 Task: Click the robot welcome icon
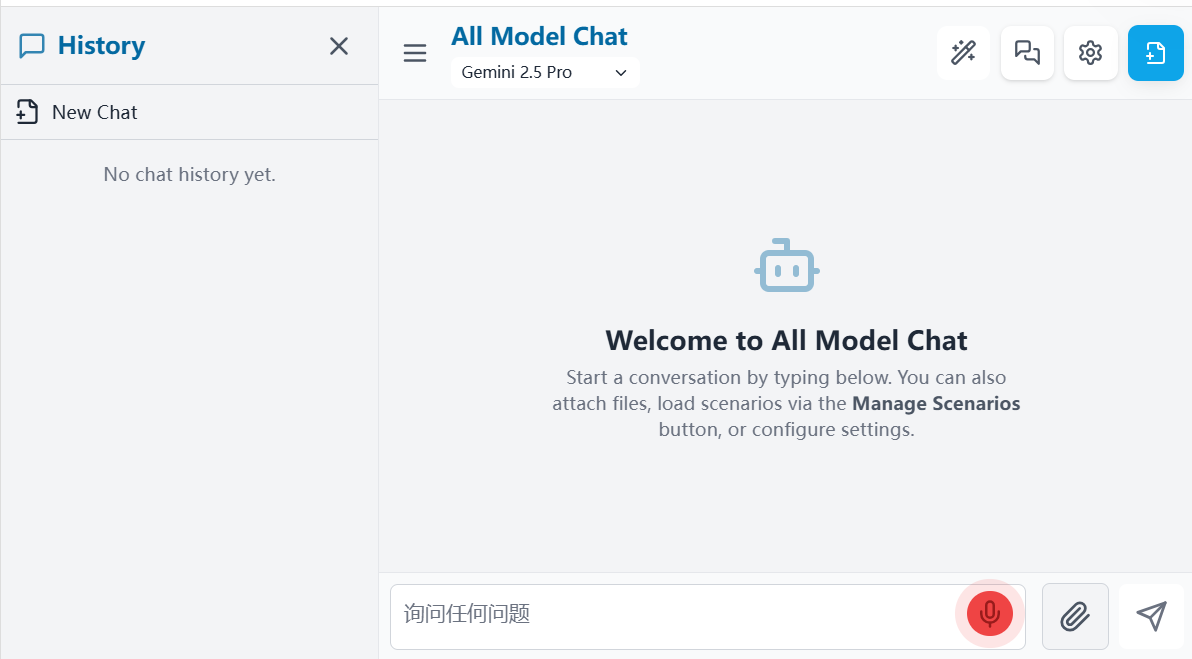point(787,266)
